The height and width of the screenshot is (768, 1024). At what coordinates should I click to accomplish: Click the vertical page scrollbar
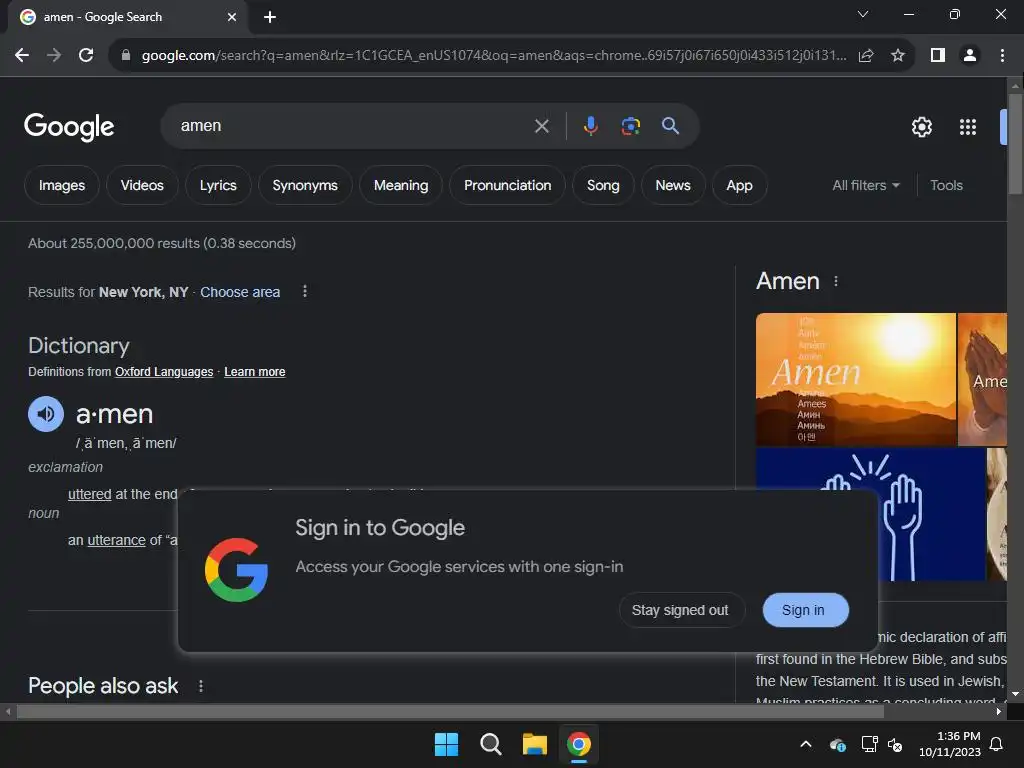1015,144
